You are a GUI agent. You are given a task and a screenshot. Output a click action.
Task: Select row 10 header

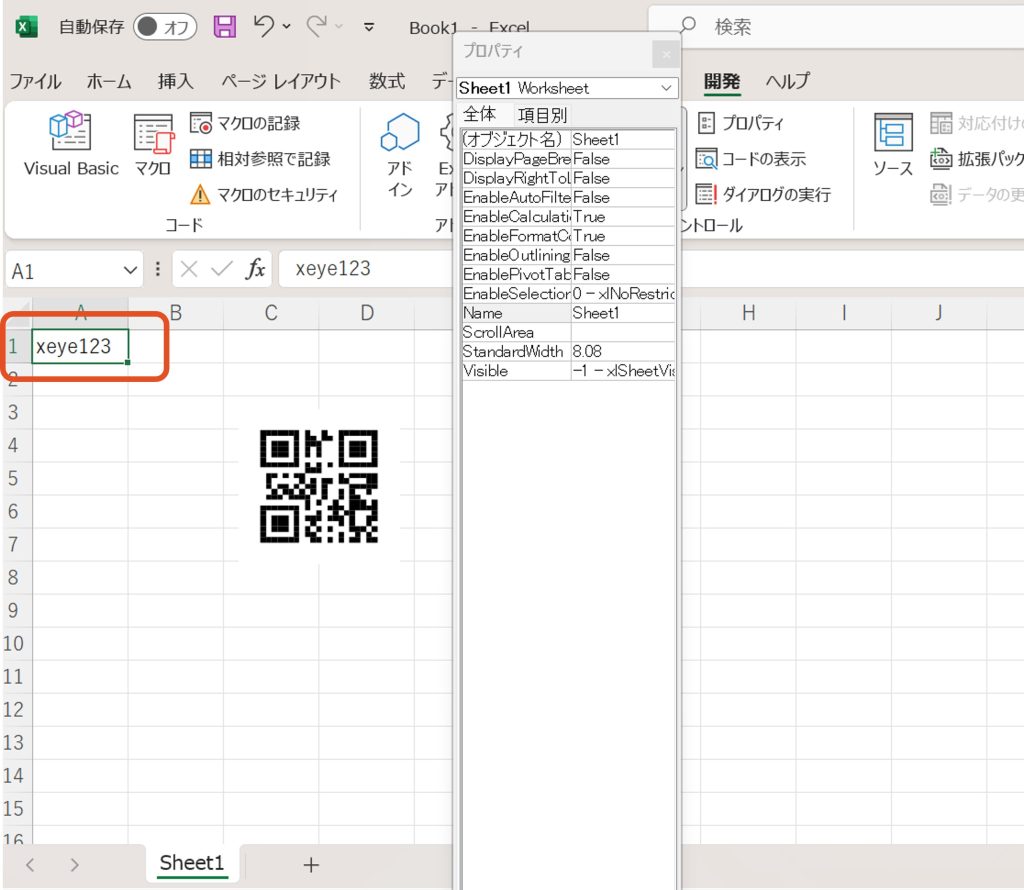[x=14, y=644]
